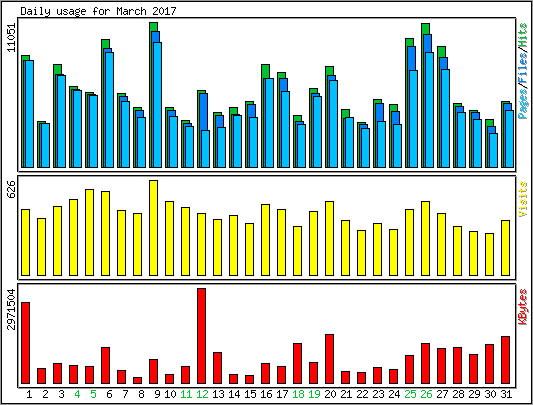Select day 9 label on the x-axis

coord(157,394)
